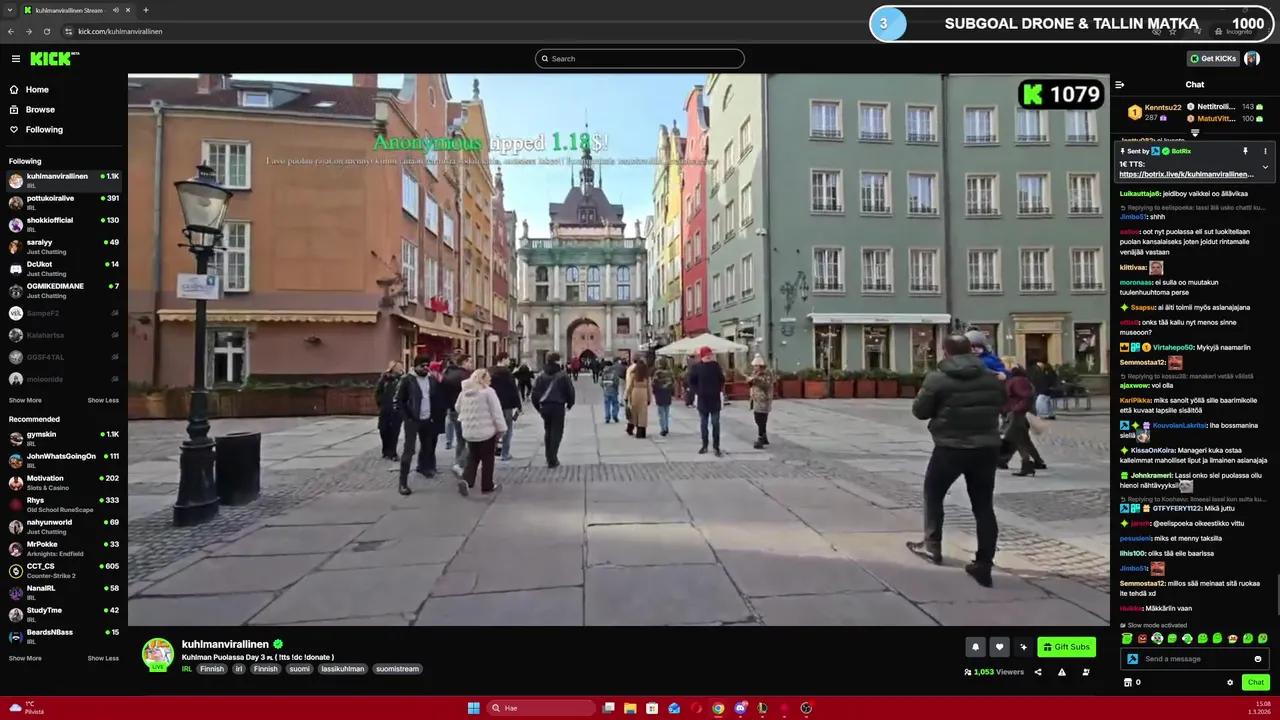Click Show More under Following
The image size is (1280, 720).
pyautogui.click(x=25, y=400)
